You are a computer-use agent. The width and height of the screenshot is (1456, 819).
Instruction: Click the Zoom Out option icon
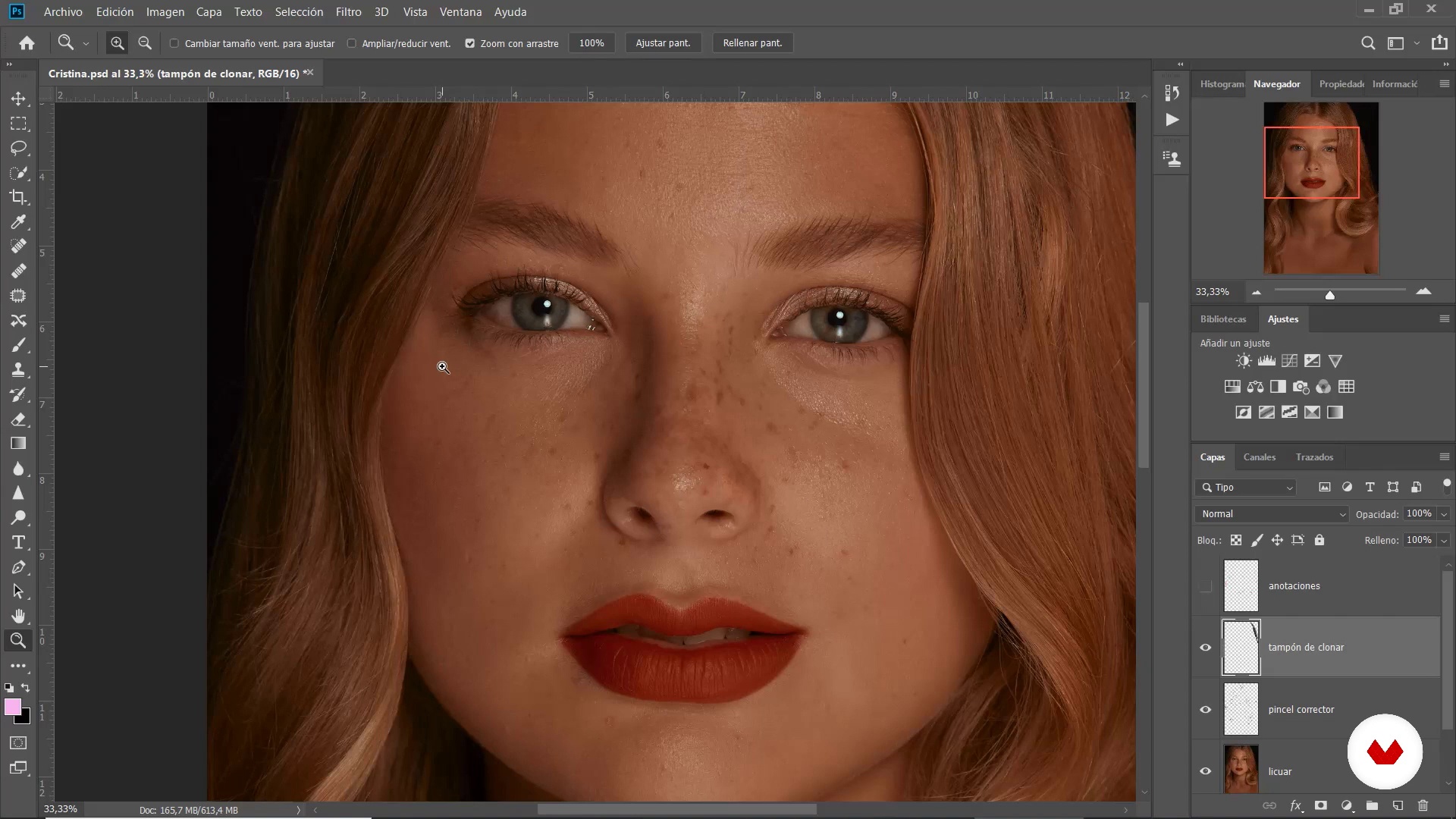click(x=145, y=43)
